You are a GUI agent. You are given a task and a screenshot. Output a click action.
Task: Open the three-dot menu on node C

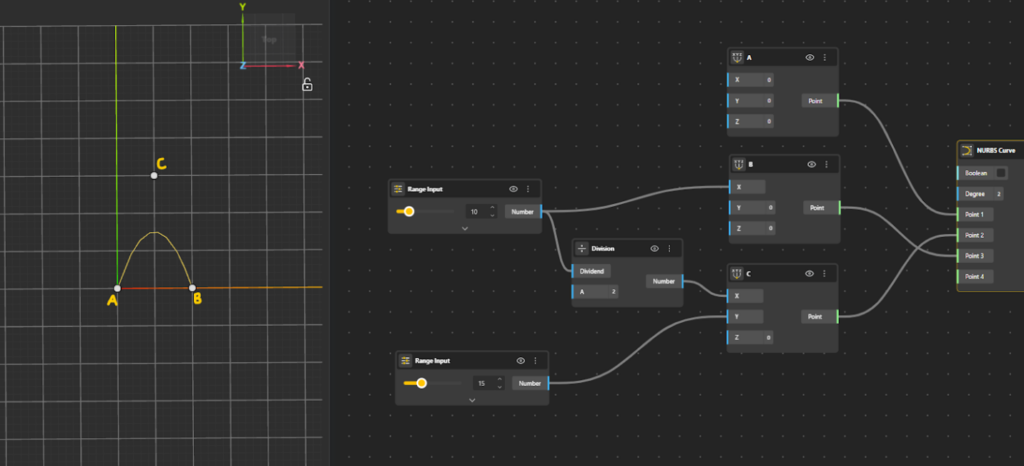point(825,273)
